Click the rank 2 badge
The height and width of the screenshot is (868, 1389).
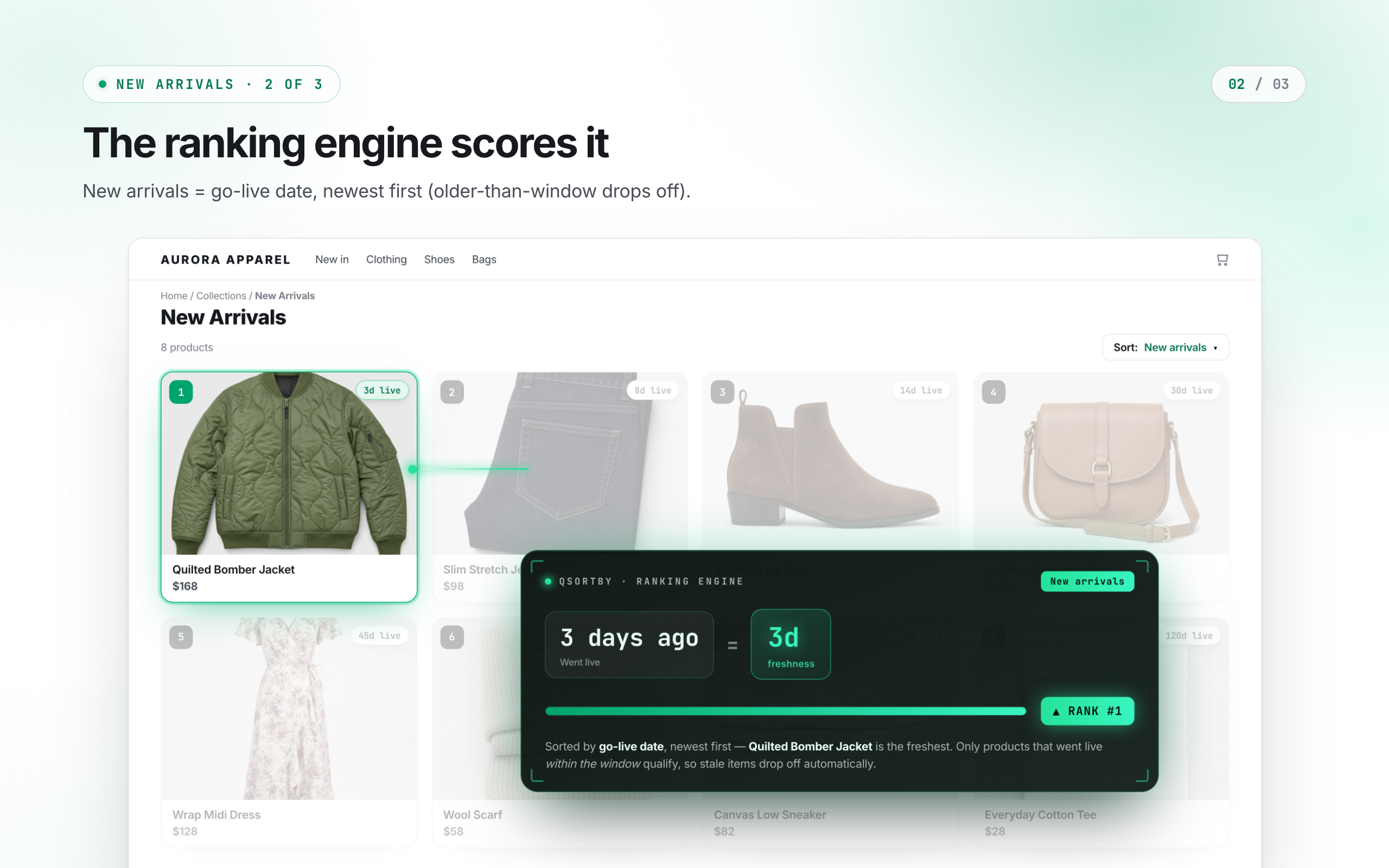[x=452, y=392]
